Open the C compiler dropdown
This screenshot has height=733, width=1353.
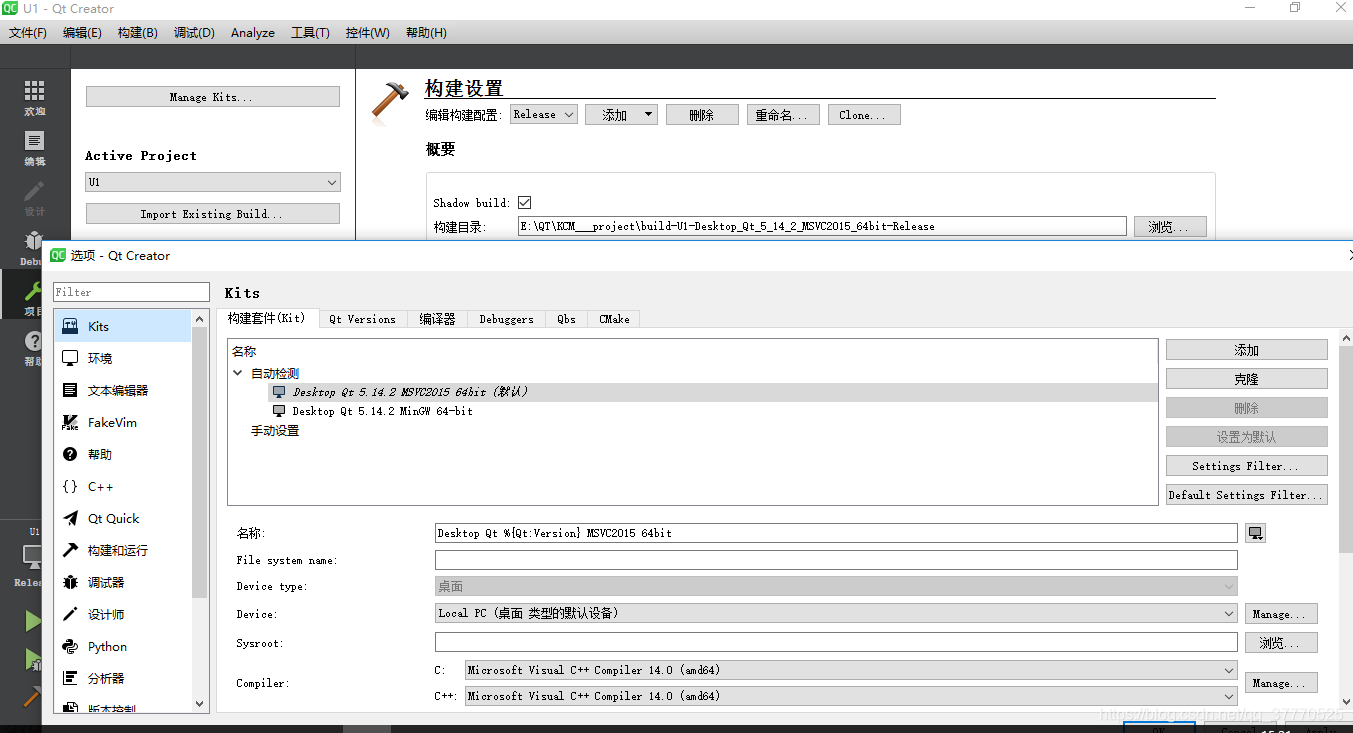click(850, 670)
